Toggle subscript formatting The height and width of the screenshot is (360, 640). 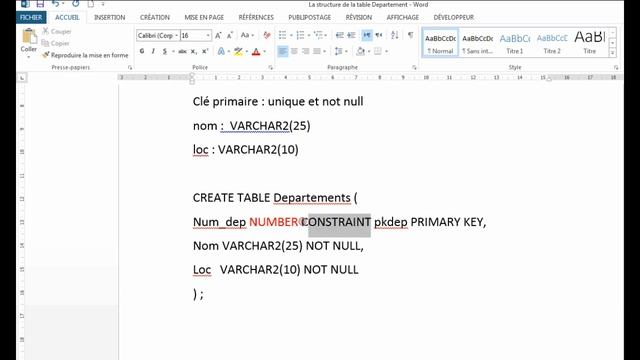click(193, 51)
